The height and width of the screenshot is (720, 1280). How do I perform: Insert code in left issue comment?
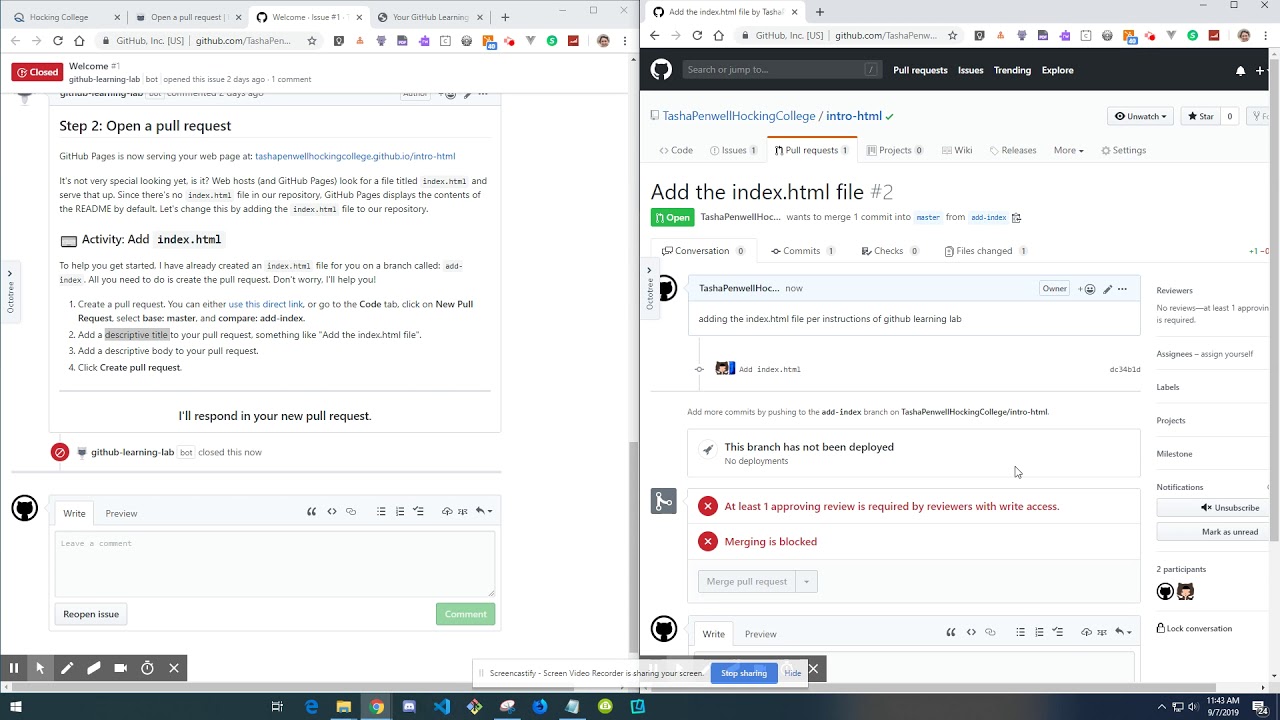pos(332,512)
